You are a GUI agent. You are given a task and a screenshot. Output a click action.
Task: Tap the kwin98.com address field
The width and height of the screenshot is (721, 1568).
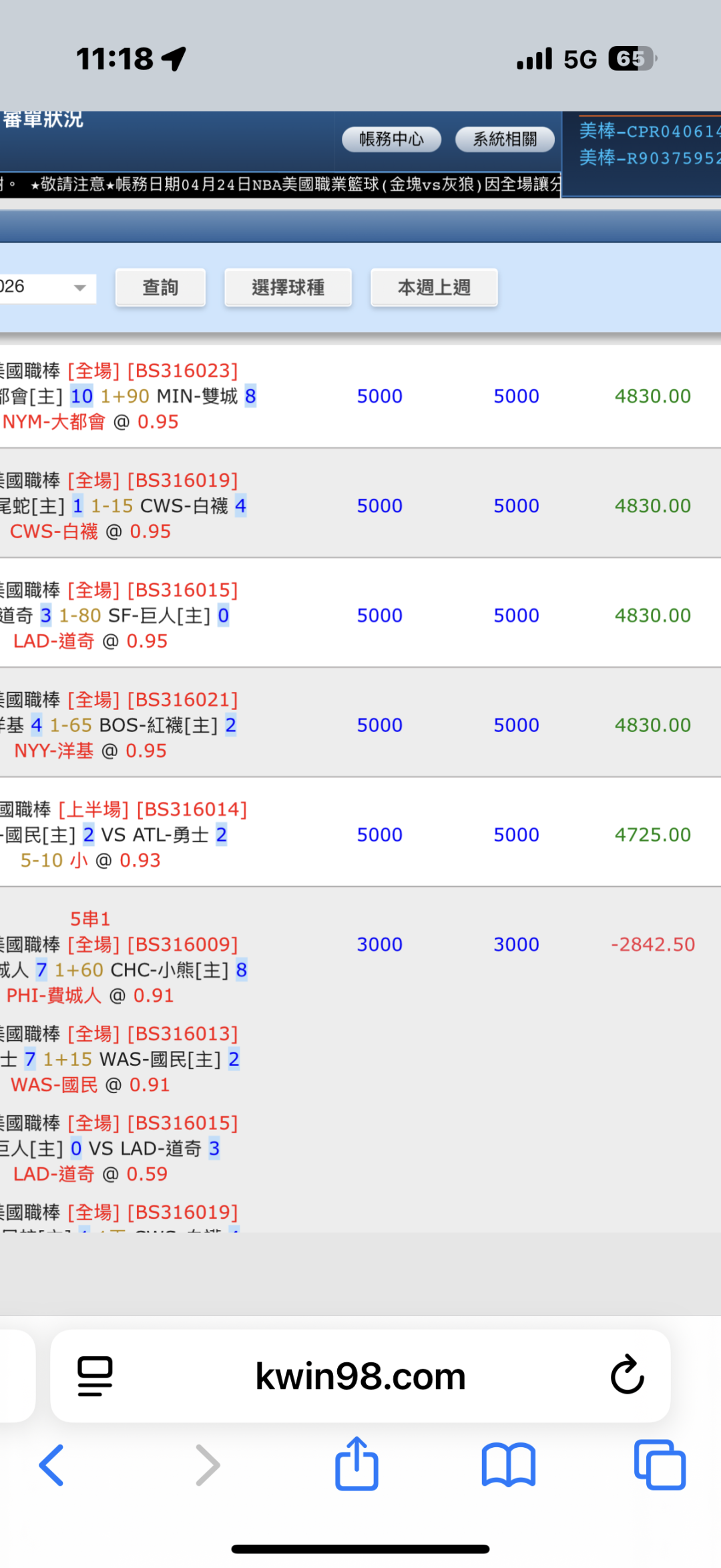(x=360, y=1376)
